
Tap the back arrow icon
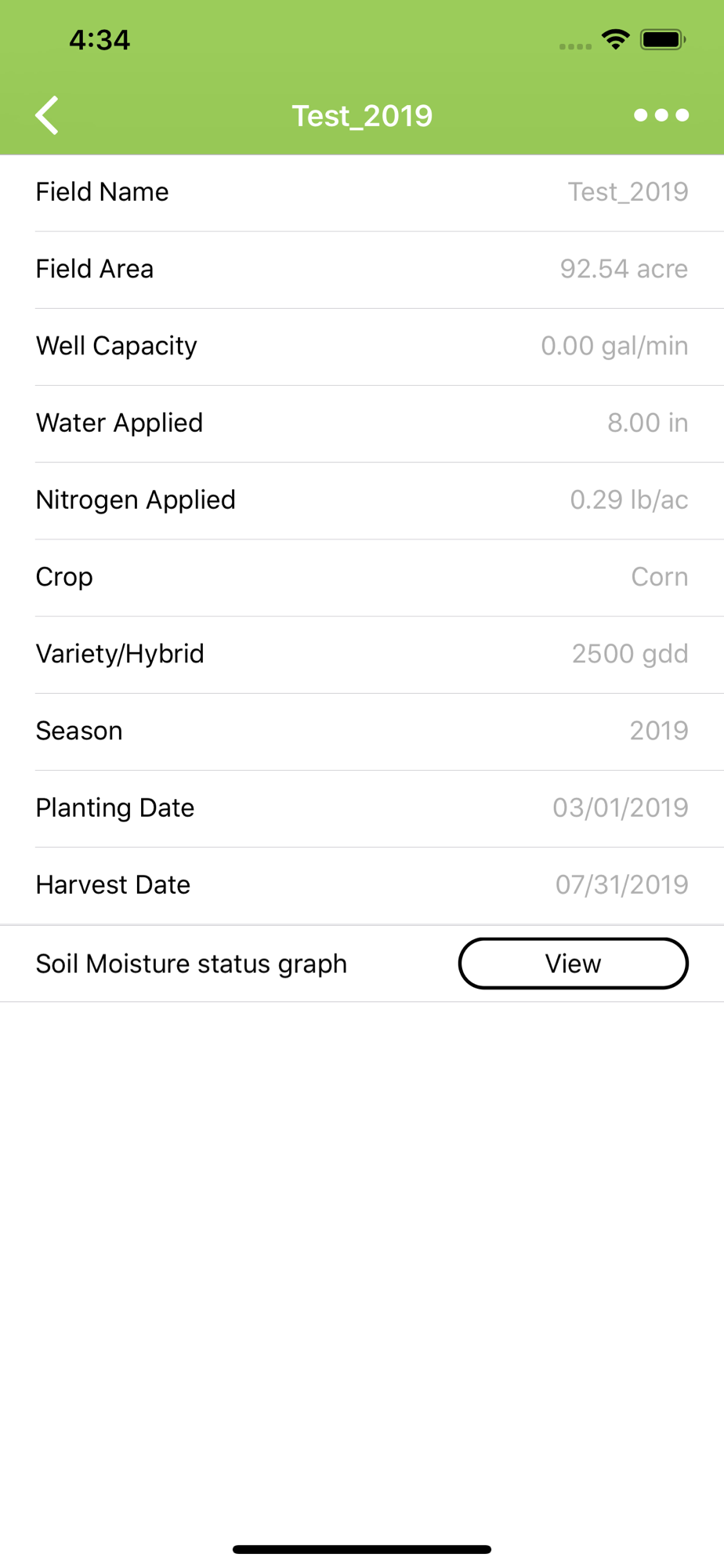pyautogui.click(x=47, y=115)
